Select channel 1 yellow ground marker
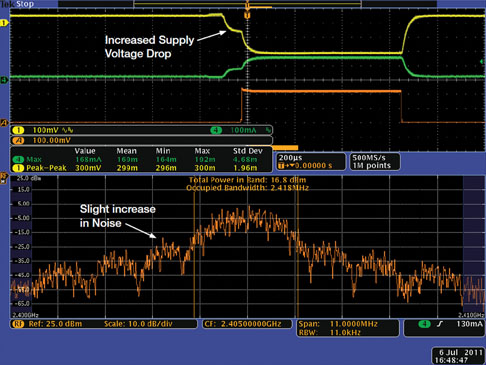 click(x=4, y=23)
